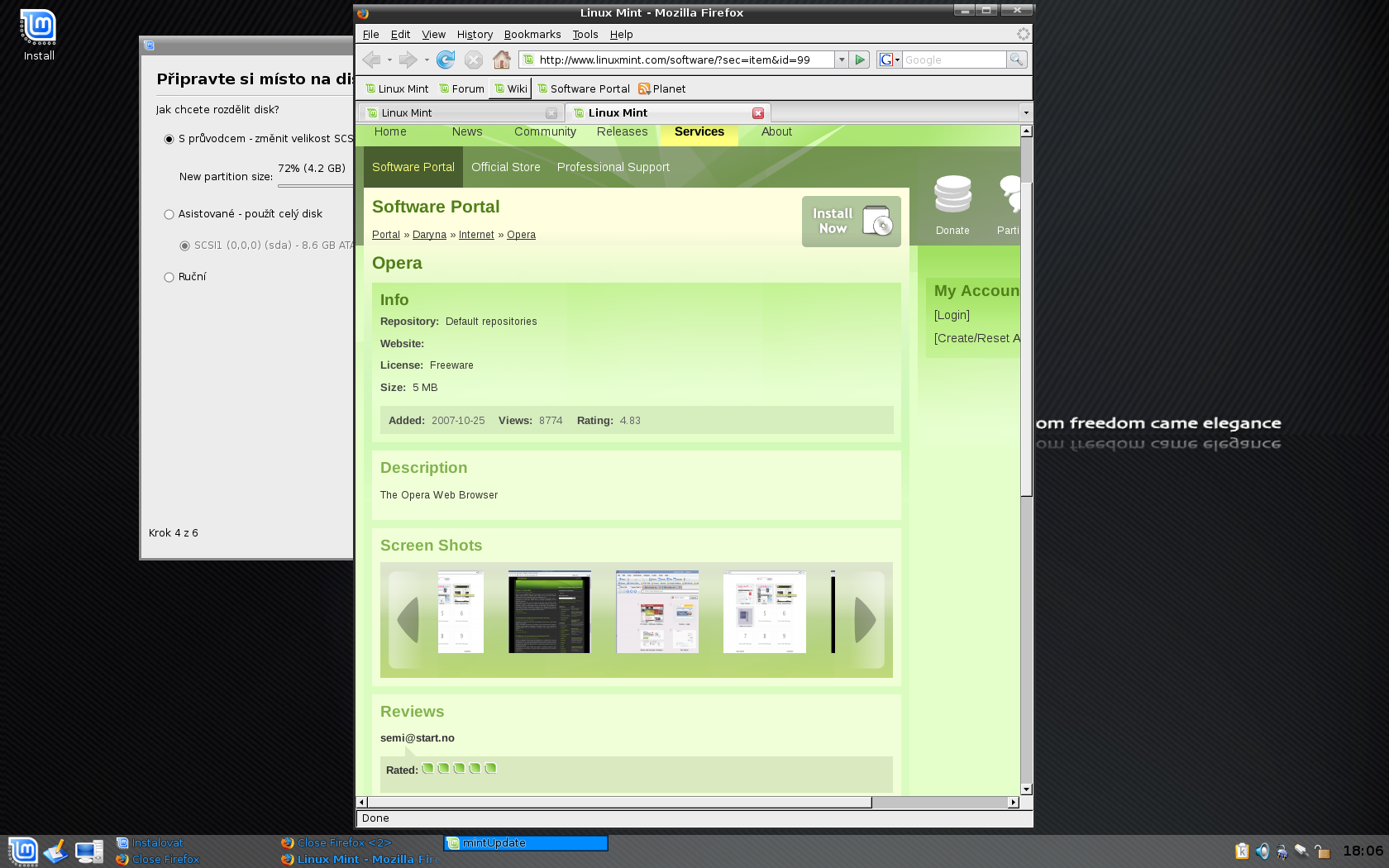The width and height of the screenshot is (1389, 868).
Task: Click the computer monitor taskbar icon
Action: click(x=88, y=851)
